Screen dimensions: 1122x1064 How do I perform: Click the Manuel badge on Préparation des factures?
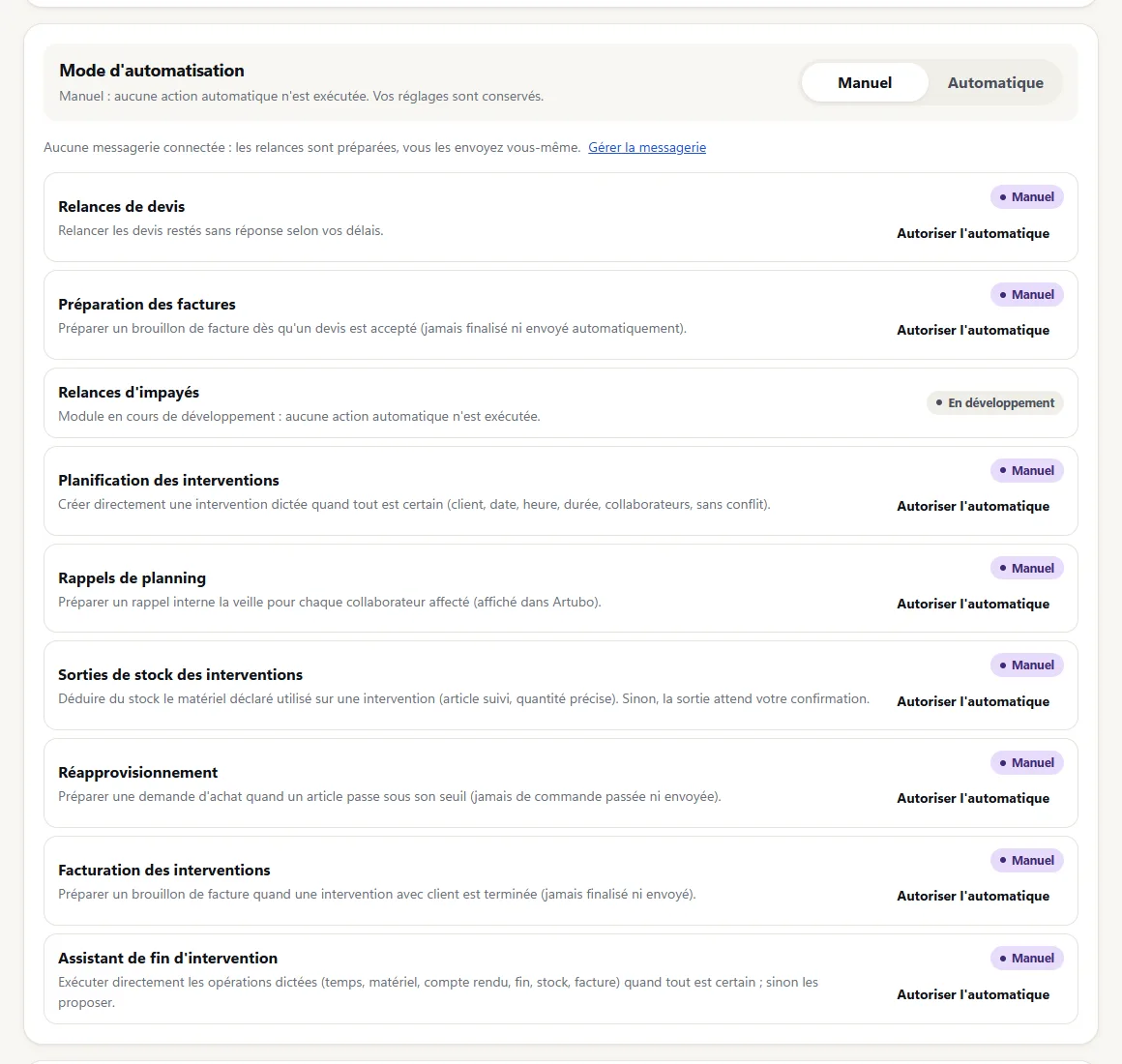point(1027,294)
